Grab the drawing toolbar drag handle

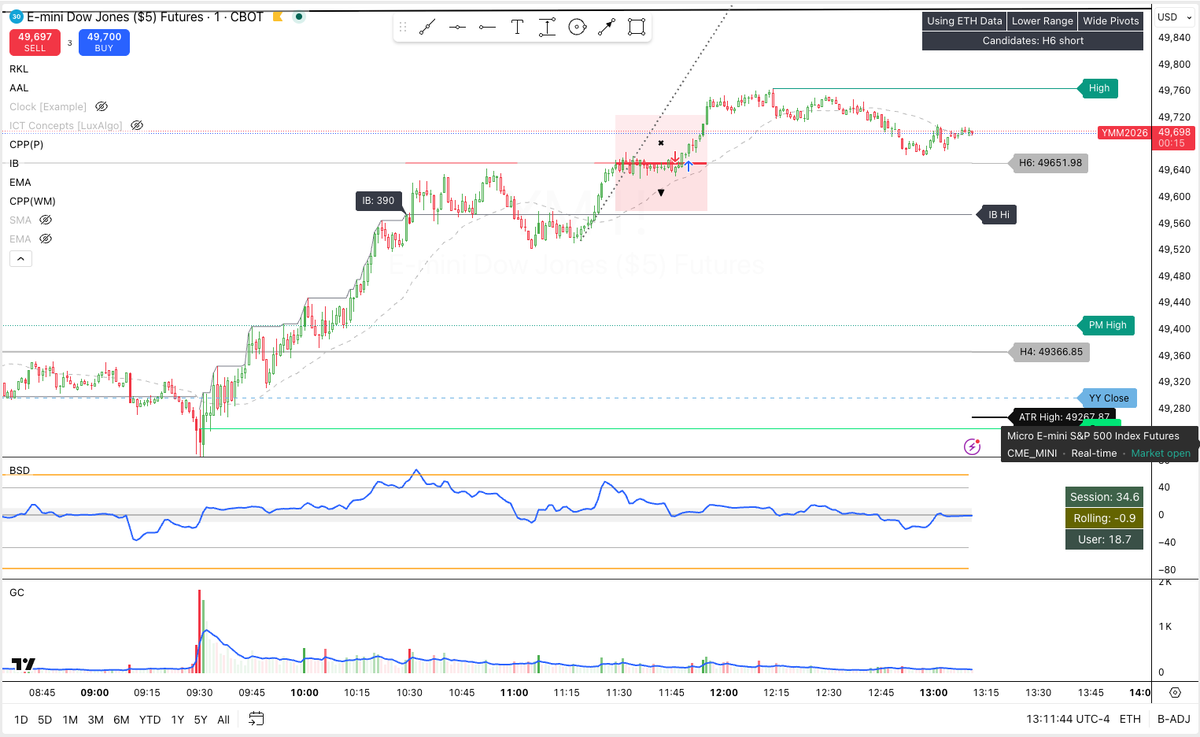pos(403,28)
